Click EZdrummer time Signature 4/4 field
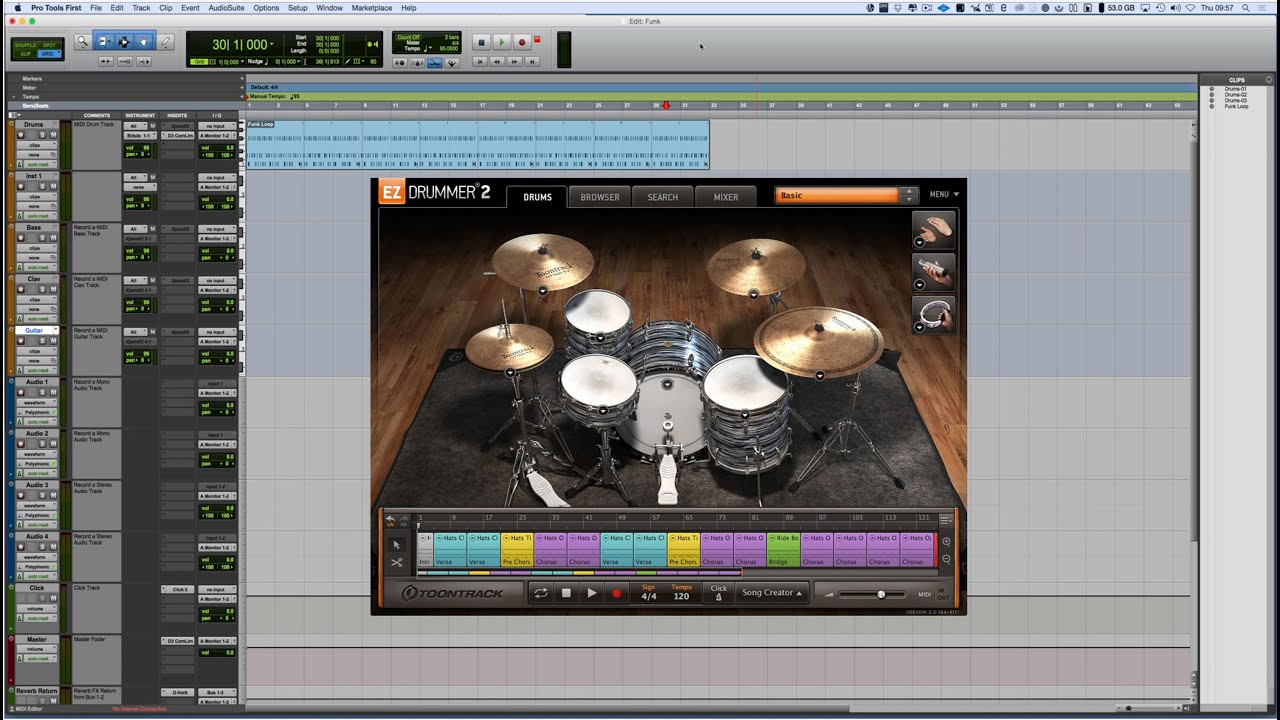The width and height of the screenshot is (1280, 720). click(648, 593)
